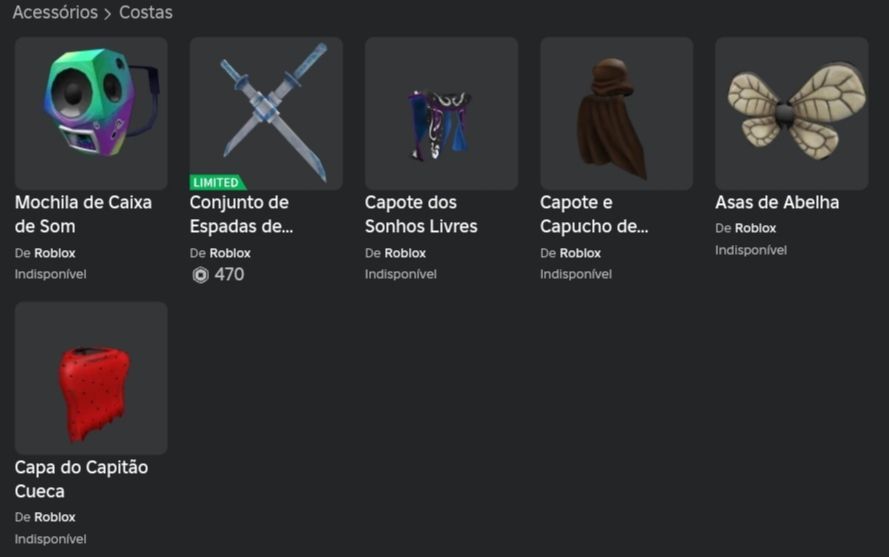Open the Mochila de Caixa de Som thumbnail

tap(91, 113)
